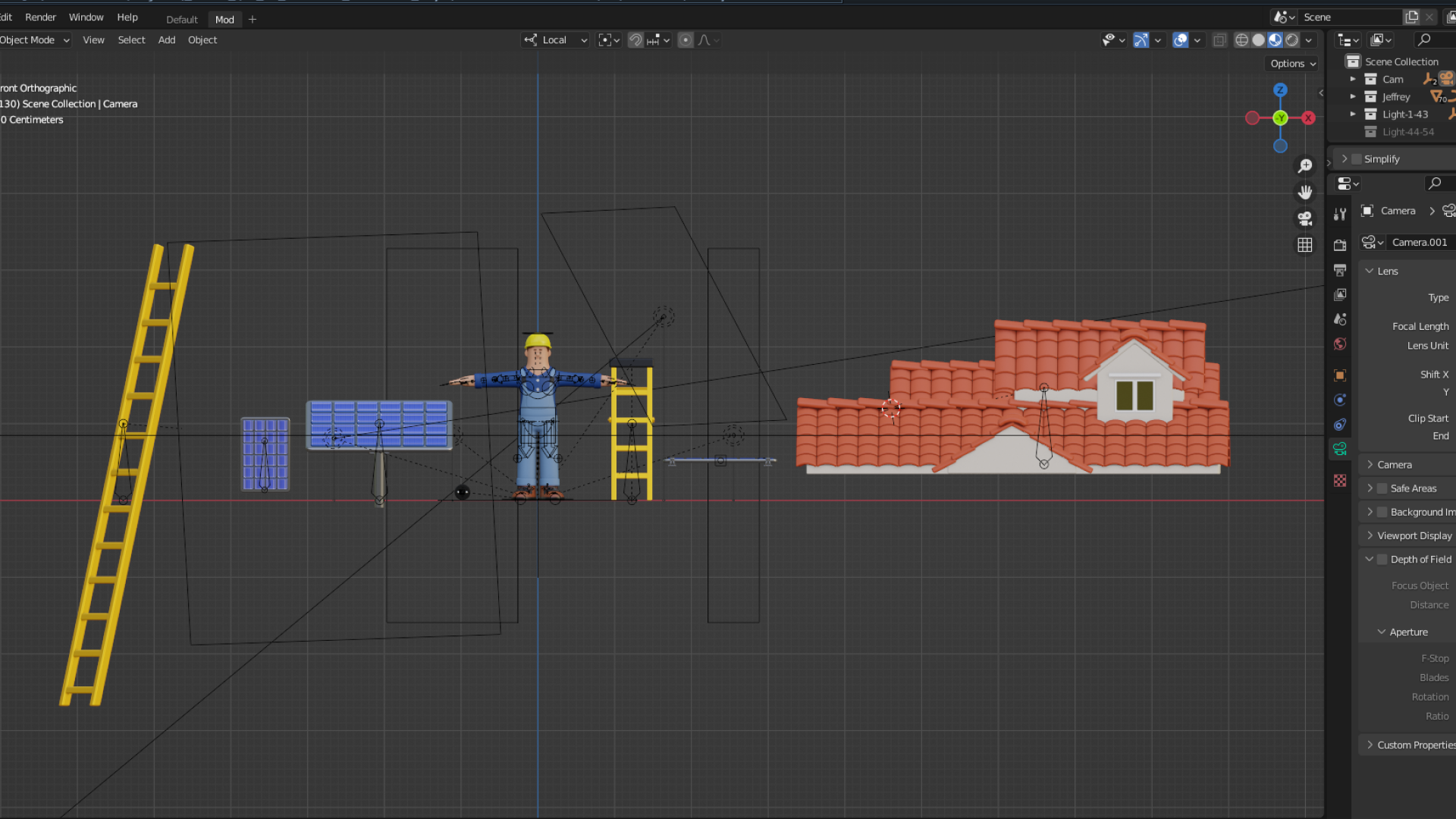Click the red X axis gizmo
This screenshot has width=1456, height=819.
1308,118
